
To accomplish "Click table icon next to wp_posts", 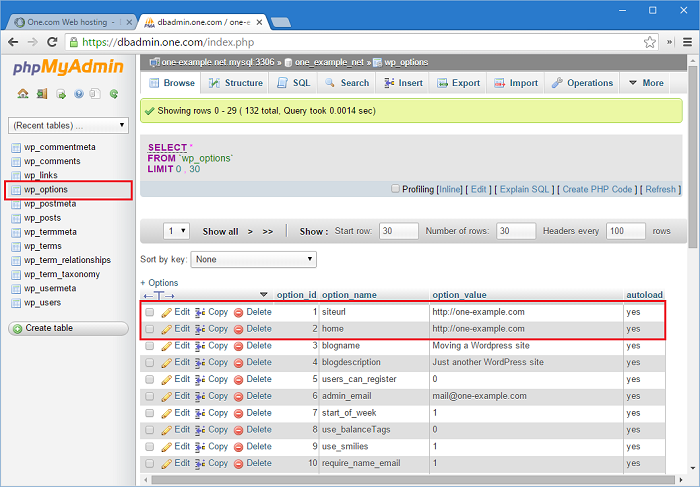I will click(x=16, y=218).
